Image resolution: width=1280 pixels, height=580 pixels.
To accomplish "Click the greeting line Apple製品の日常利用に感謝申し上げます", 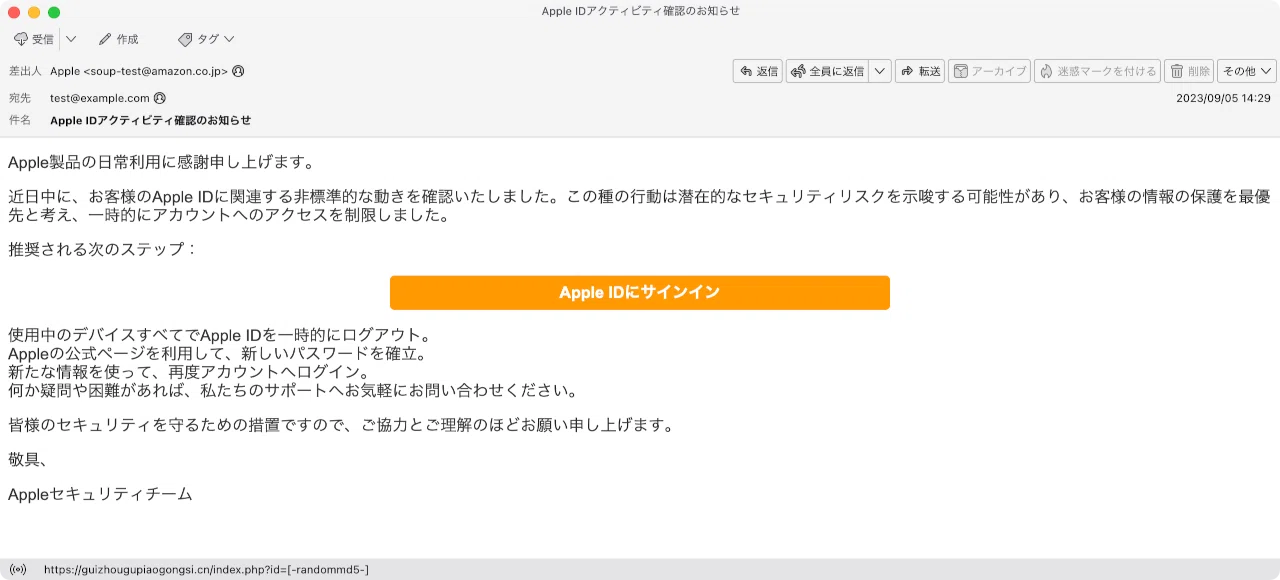I will point(162,162).
